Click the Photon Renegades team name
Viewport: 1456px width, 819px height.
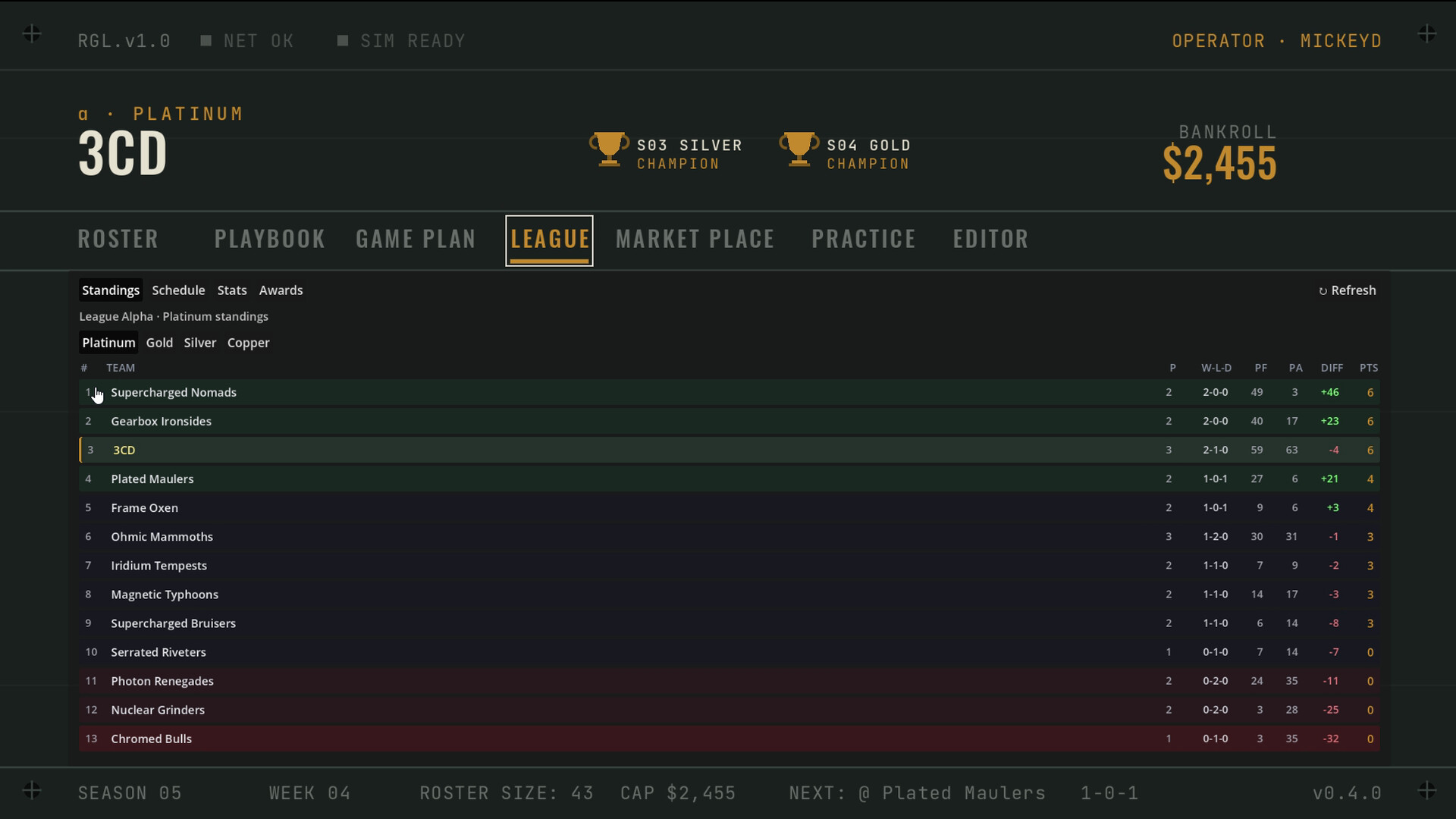(x=162, y=681)
